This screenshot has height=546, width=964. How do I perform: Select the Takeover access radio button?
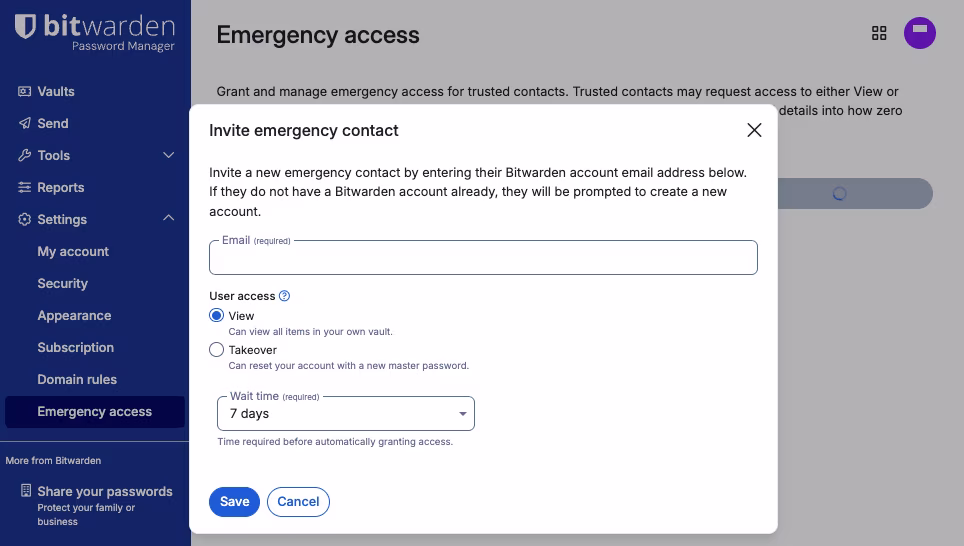(217, 350)
